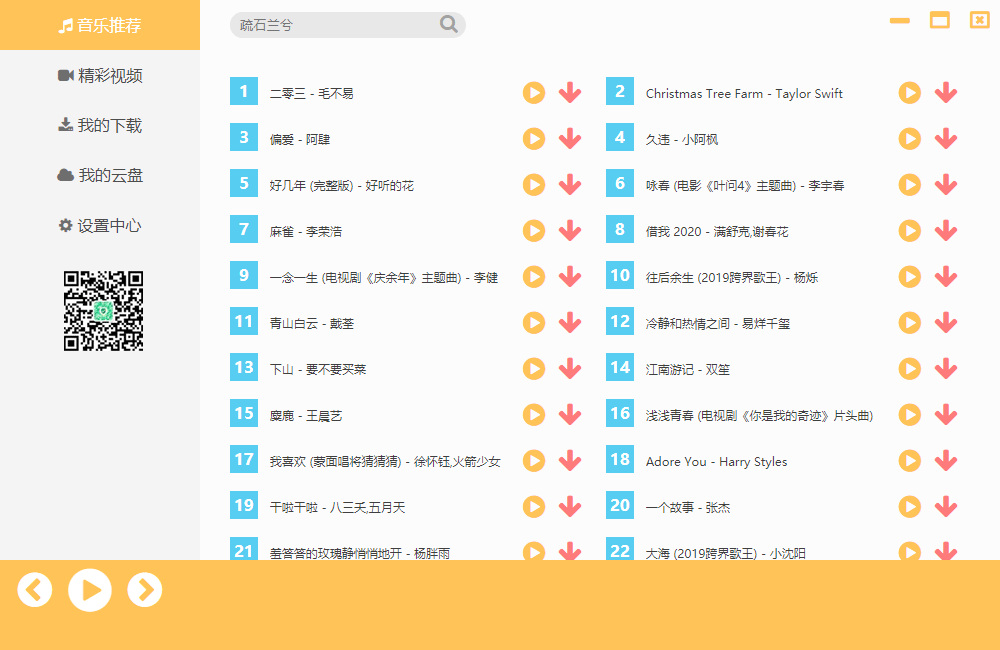Play 二零三 by 毛不易
The height and width of the screenshot is (650, 1000).
point(533,92)
